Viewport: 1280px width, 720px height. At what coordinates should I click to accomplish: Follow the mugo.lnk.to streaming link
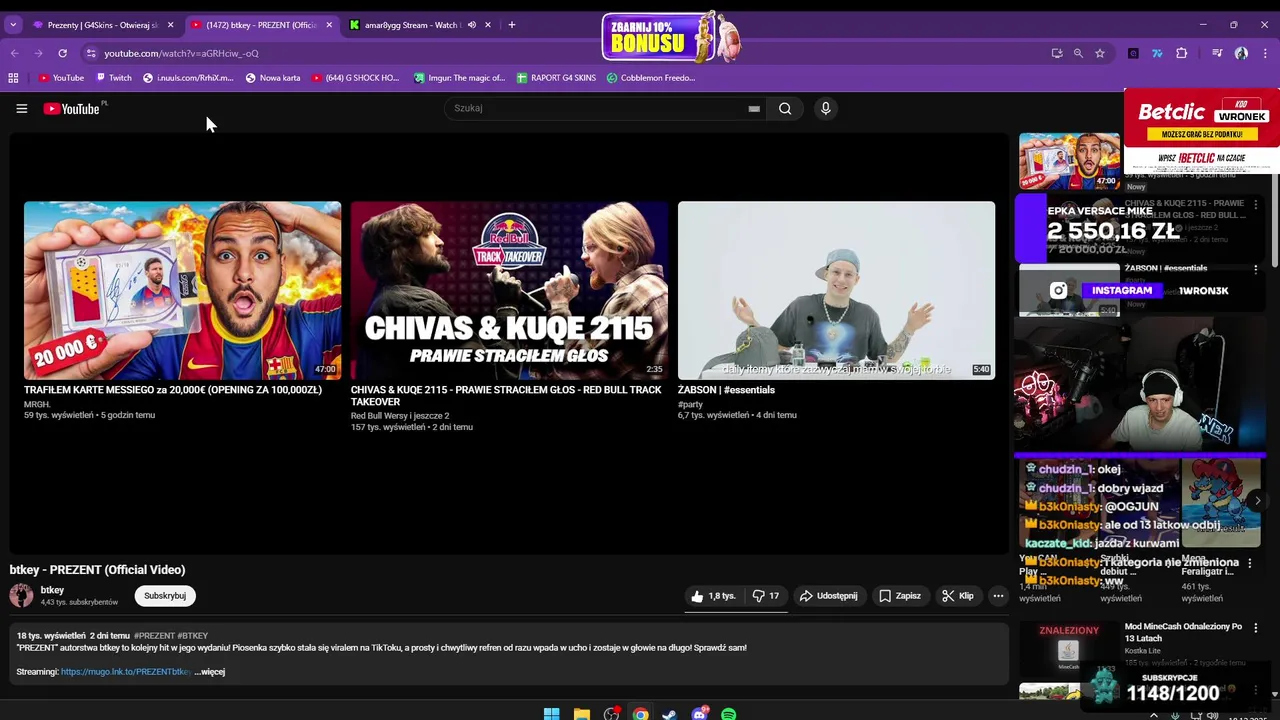pyautogui.click(x=126, y=672)
